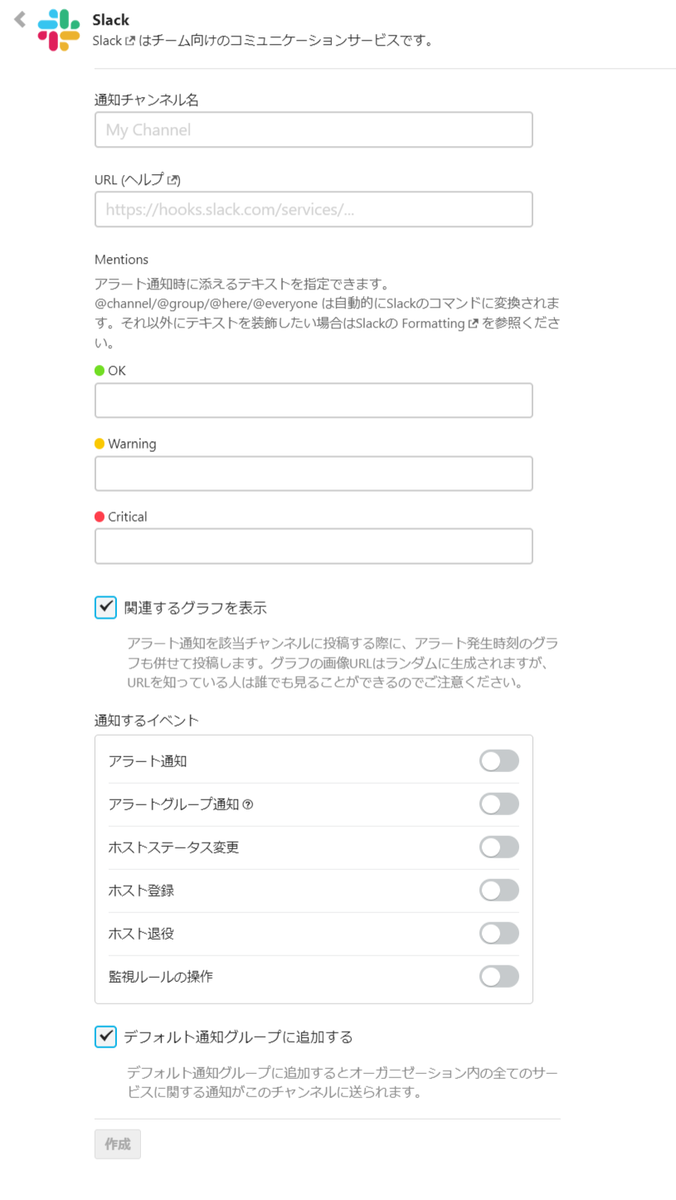
Task: Enable the アラートグループ通知 toggle
Action: 499,804
